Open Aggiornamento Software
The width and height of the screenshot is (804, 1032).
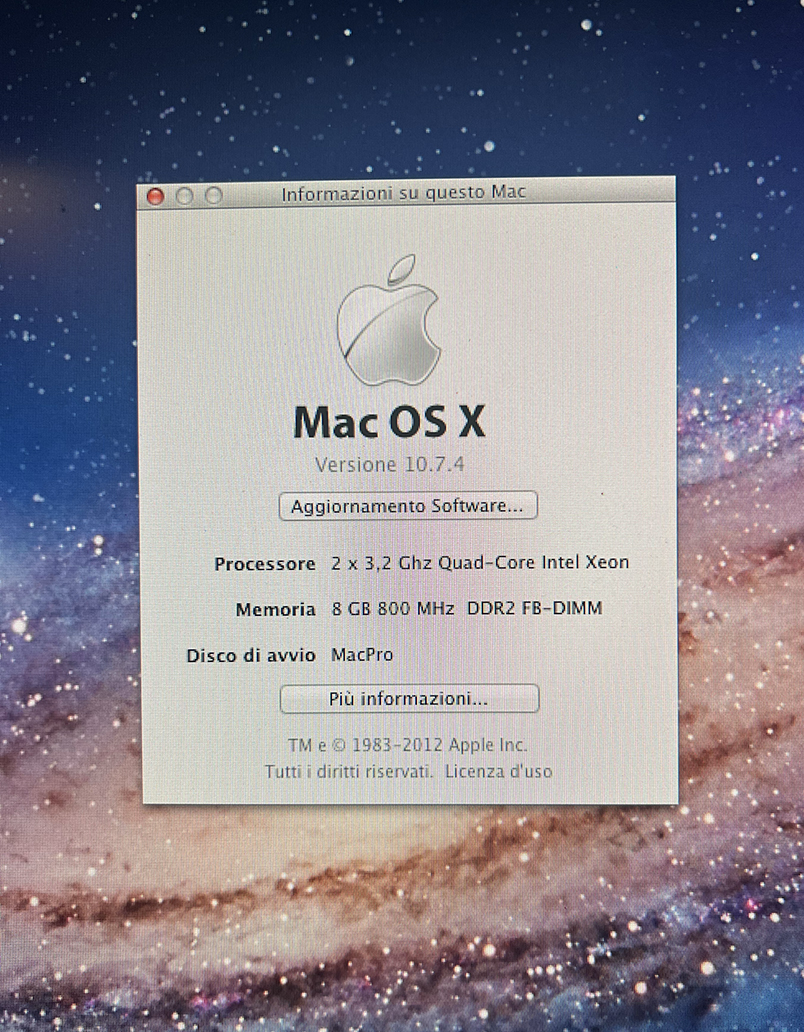tap(407, 506)
